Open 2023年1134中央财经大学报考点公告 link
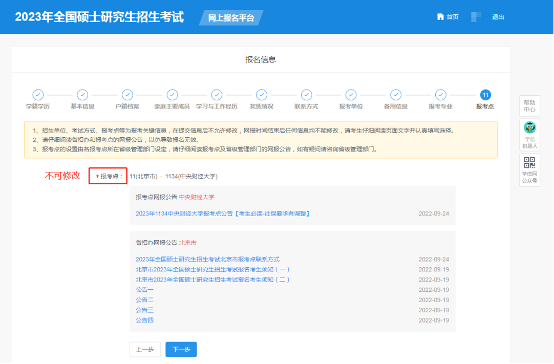 (223, 213)
